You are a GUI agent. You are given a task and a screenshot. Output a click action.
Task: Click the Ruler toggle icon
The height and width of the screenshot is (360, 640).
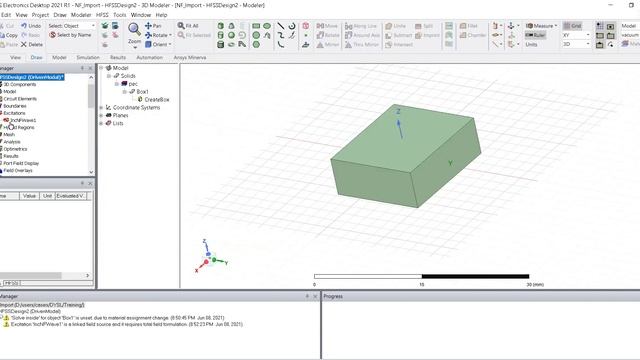[536, 35]
